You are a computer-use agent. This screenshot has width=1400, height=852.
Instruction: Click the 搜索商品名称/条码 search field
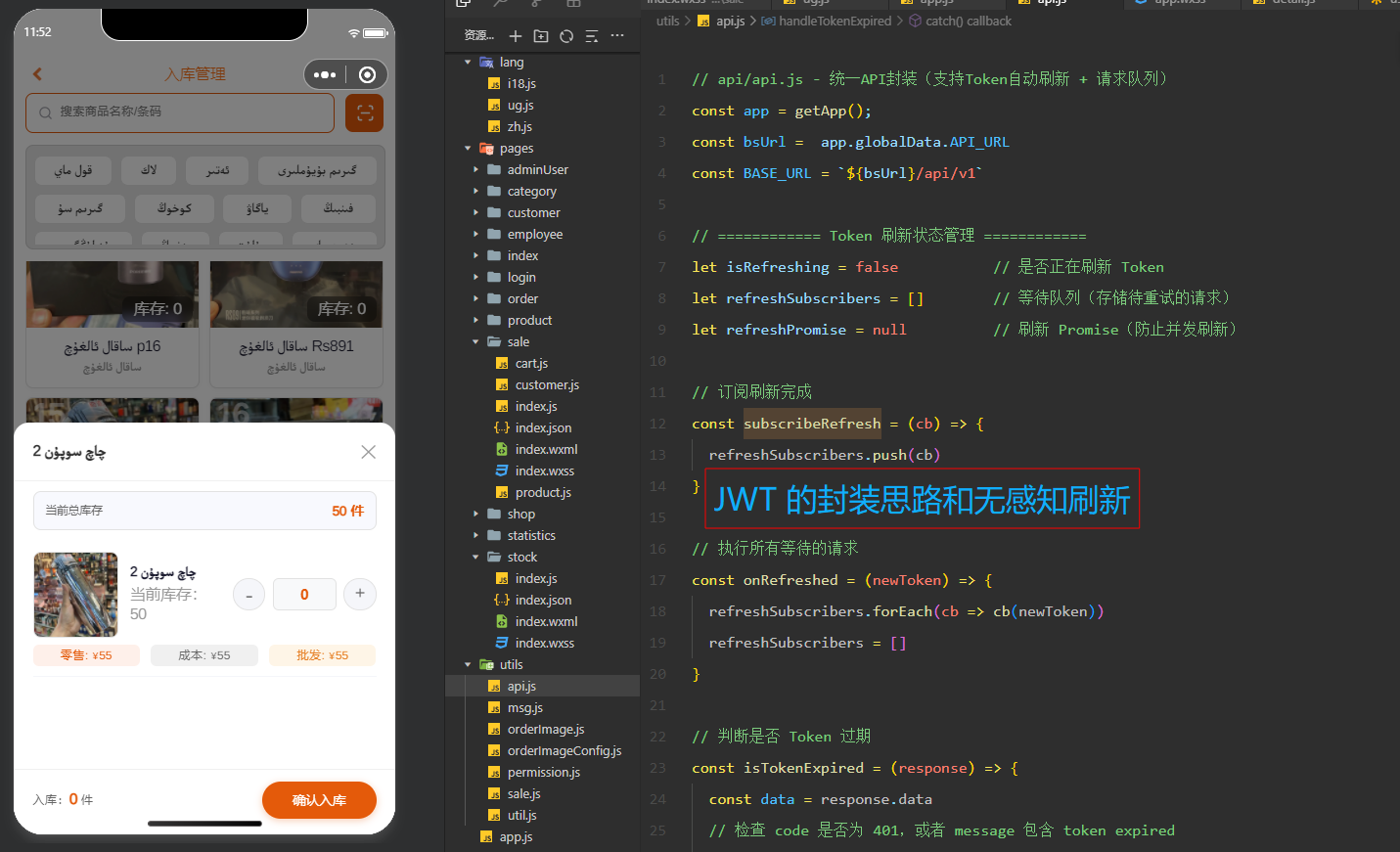(180, 112)
